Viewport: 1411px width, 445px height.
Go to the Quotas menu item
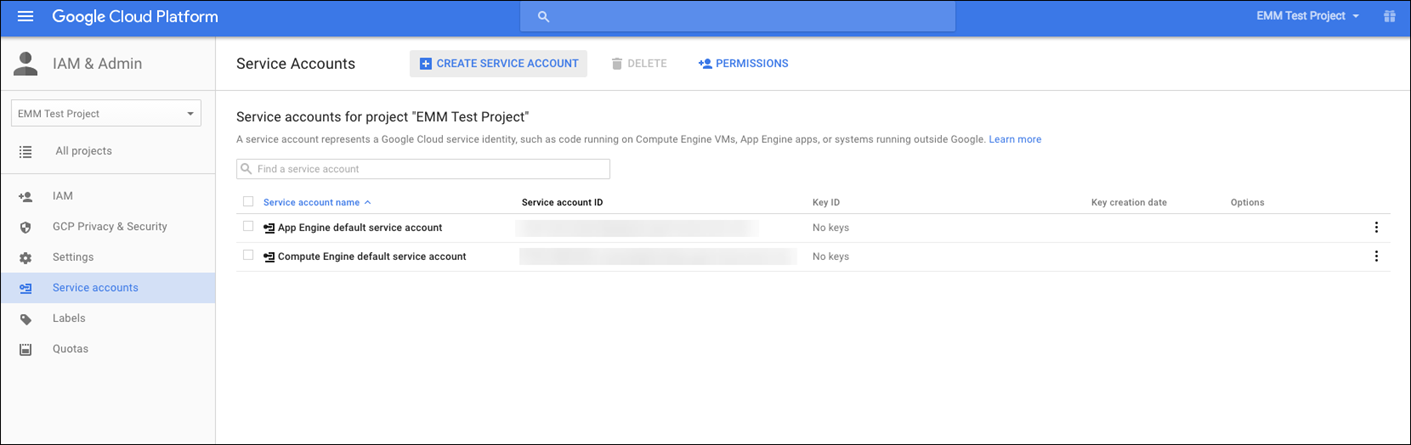70,349
